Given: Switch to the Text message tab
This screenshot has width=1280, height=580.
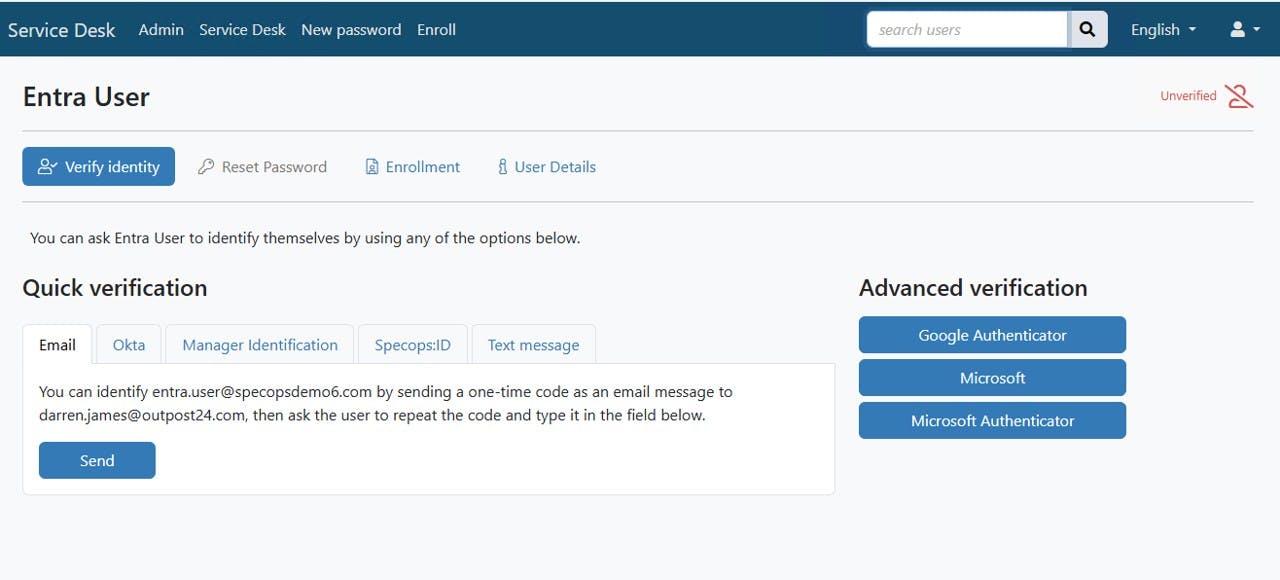Looking at the screenshot, I should pyautogui.click(x=533, y=344).
